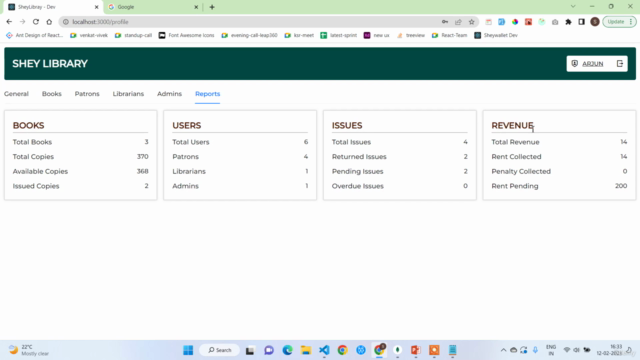Open Visual Studio Code from taskbar
The image size is (640, 360).
pyautogui.click(x=324, y=350)
